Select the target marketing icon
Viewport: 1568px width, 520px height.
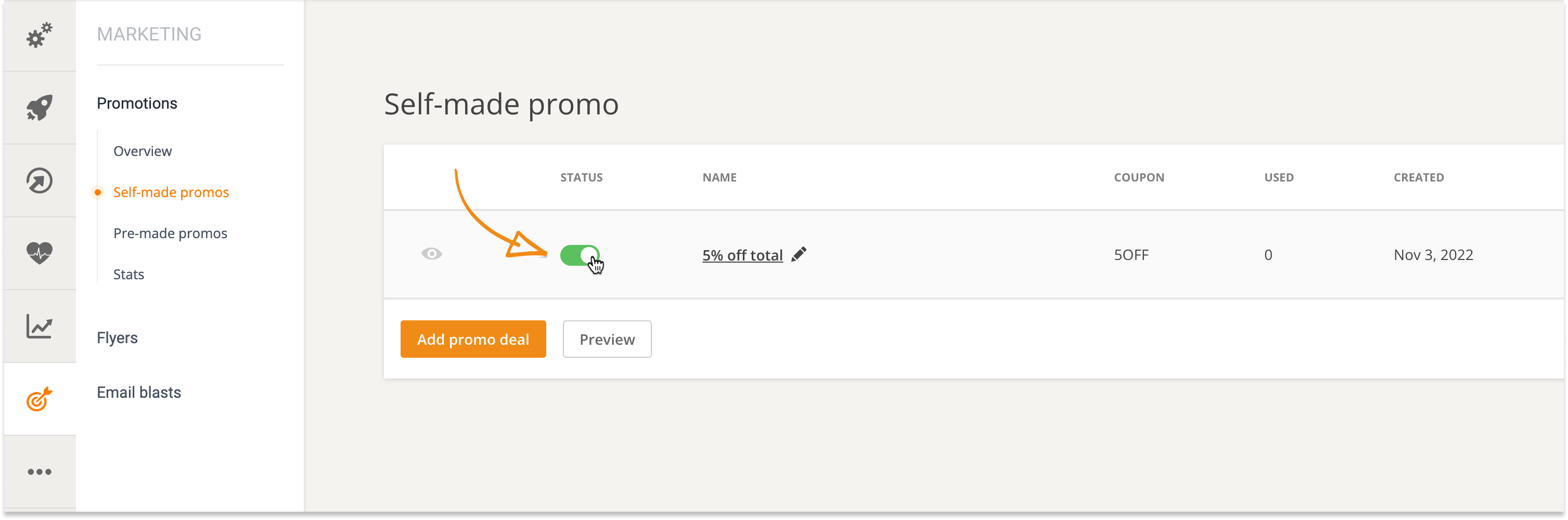click(40, 399)
